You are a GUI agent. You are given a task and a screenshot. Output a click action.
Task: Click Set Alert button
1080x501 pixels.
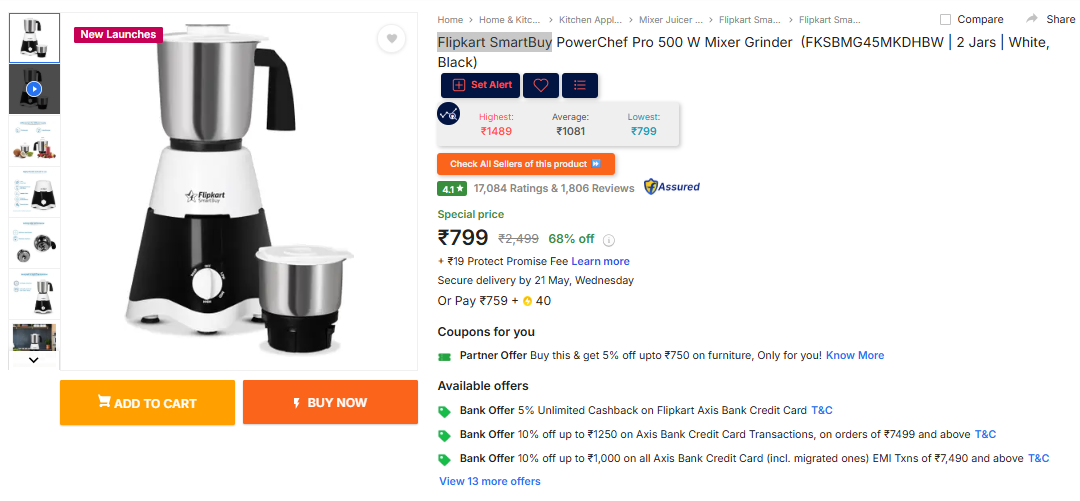pos(481,85)
